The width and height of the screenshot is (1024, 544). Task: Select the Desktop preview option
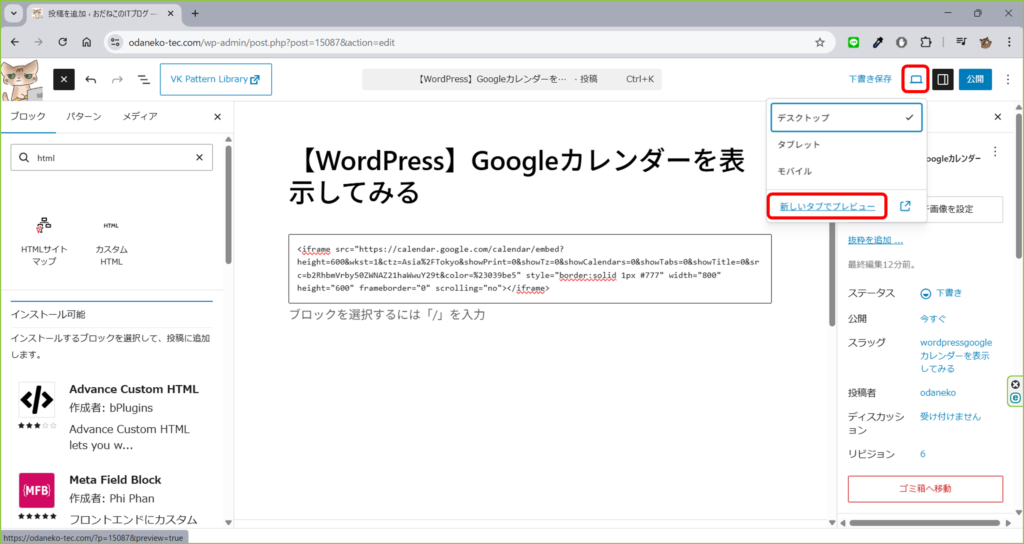coord(846,117)
